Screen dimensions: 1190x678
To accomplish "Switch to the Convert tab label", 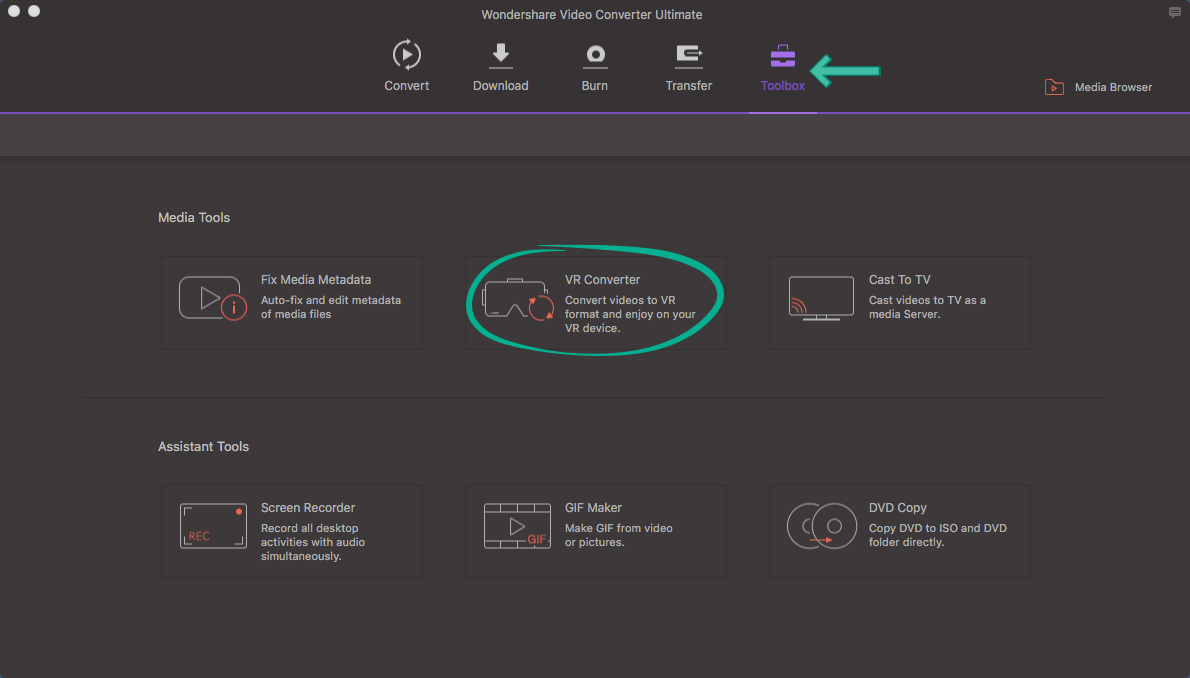I will tap(407, 86).
